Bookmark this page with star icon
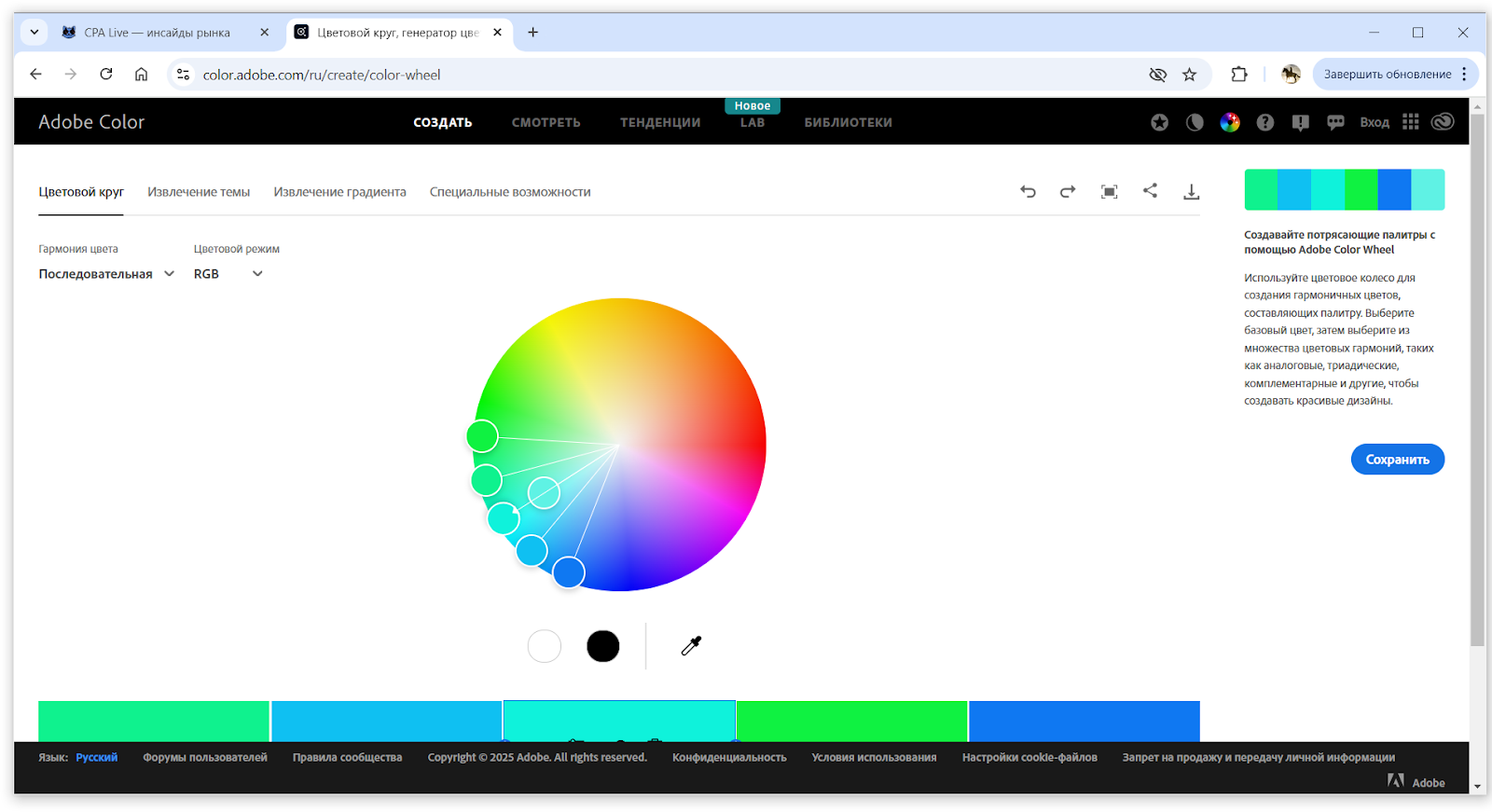1492x812 pixels. click(1189, 75)
